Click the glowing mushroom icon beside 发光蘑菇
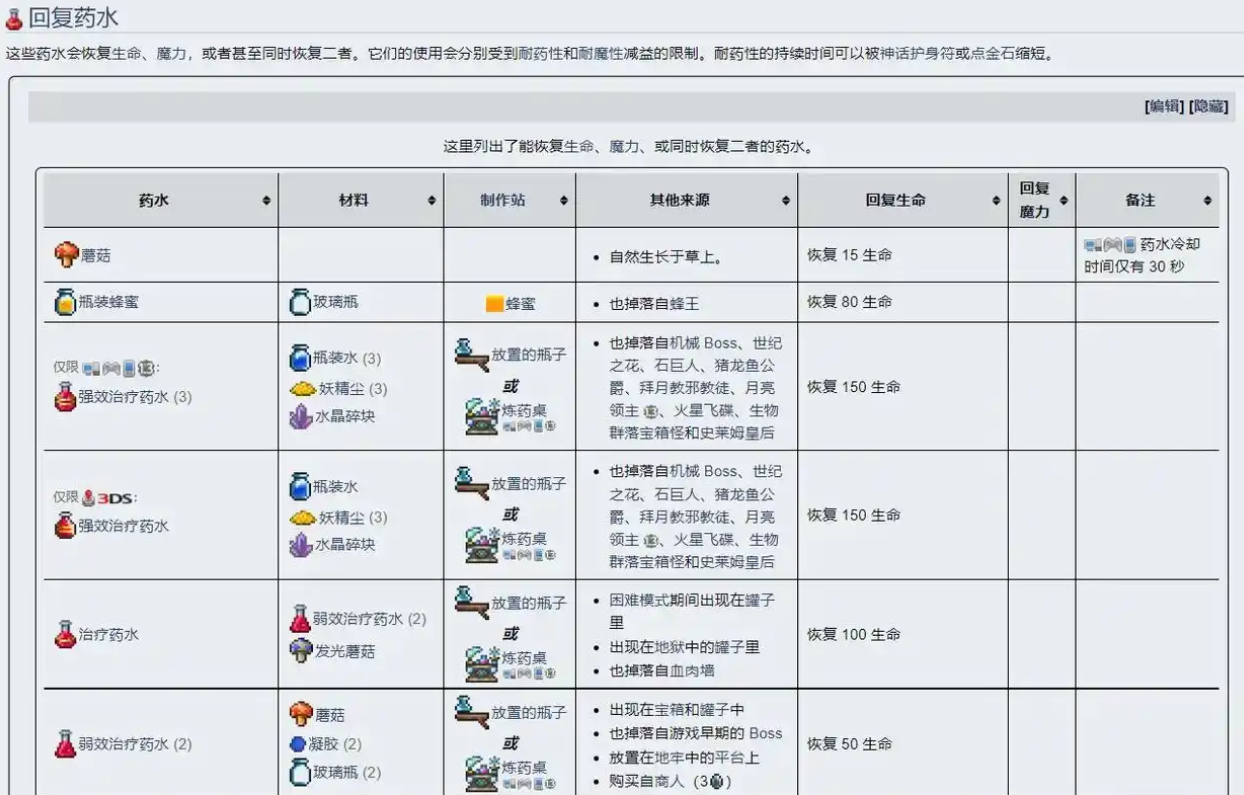Viewport: 1244px width, 795px height. [300, 651]
